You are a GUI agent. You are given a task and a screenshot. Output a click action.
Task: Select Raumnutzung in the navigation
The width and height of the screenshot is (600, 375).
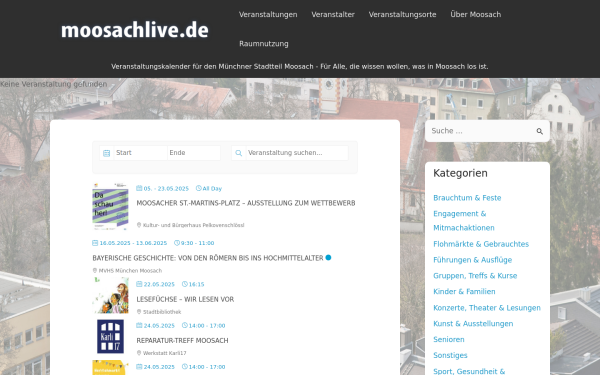(x=264, y=44)
